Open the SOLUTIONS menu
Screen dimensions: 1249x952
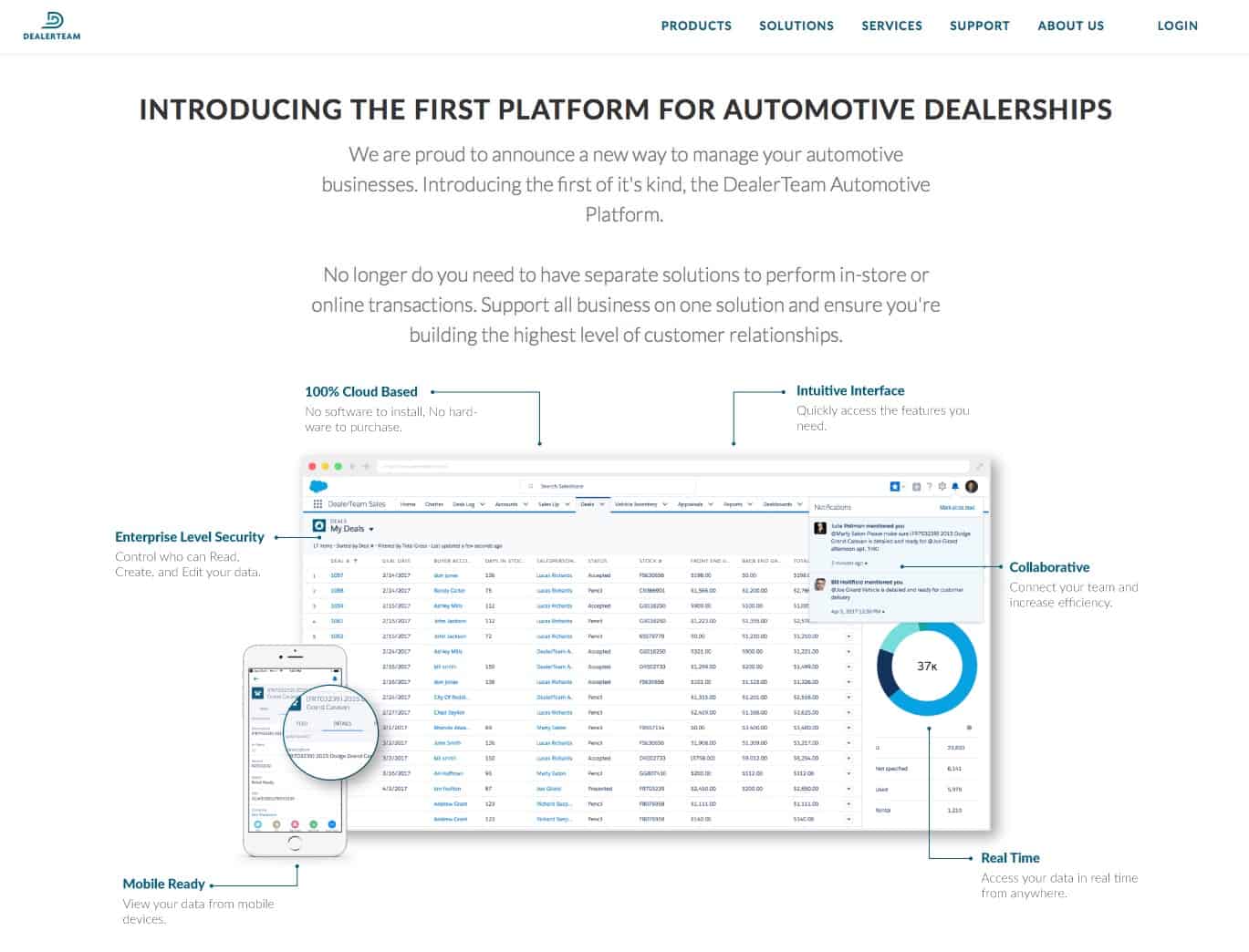pos(796,26)
